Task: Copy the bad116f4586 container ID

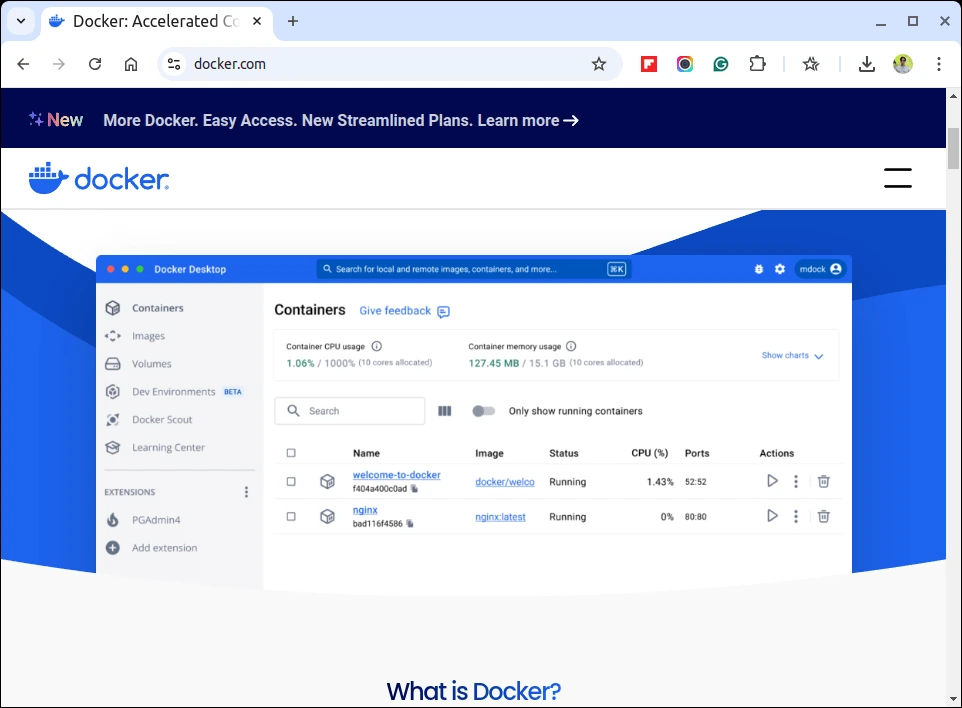Action: point(410,524)
